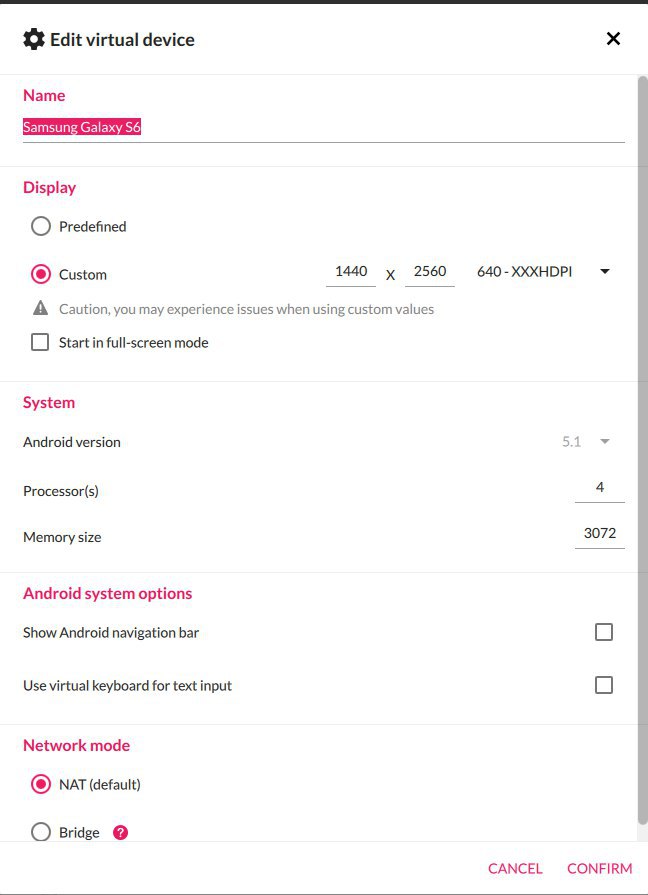Image resolution: width=648 pixels, height=895 pixels.
Task: Tick Use virtual keyboard for text input
Action: click(604, 685)
